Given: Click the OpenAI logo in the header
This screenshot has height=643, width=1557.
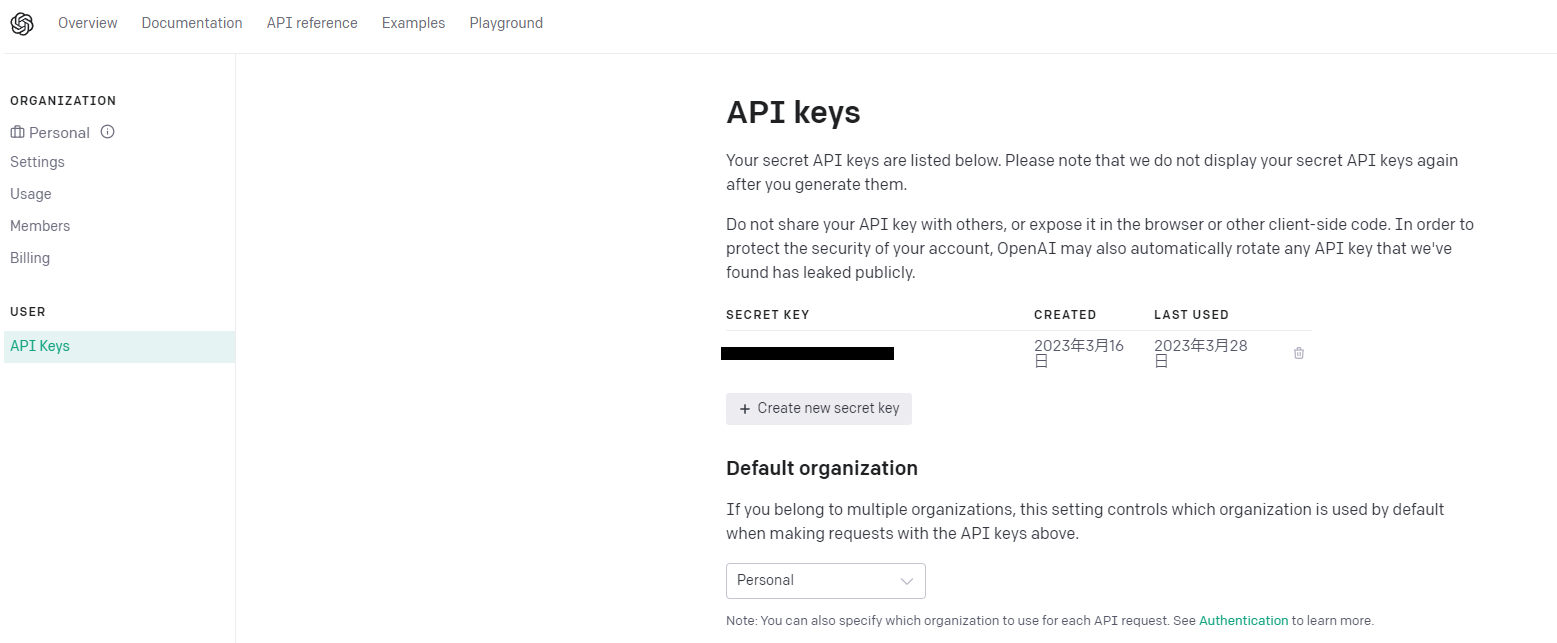Looking at the screenshot, I should [x=22, y=22].
